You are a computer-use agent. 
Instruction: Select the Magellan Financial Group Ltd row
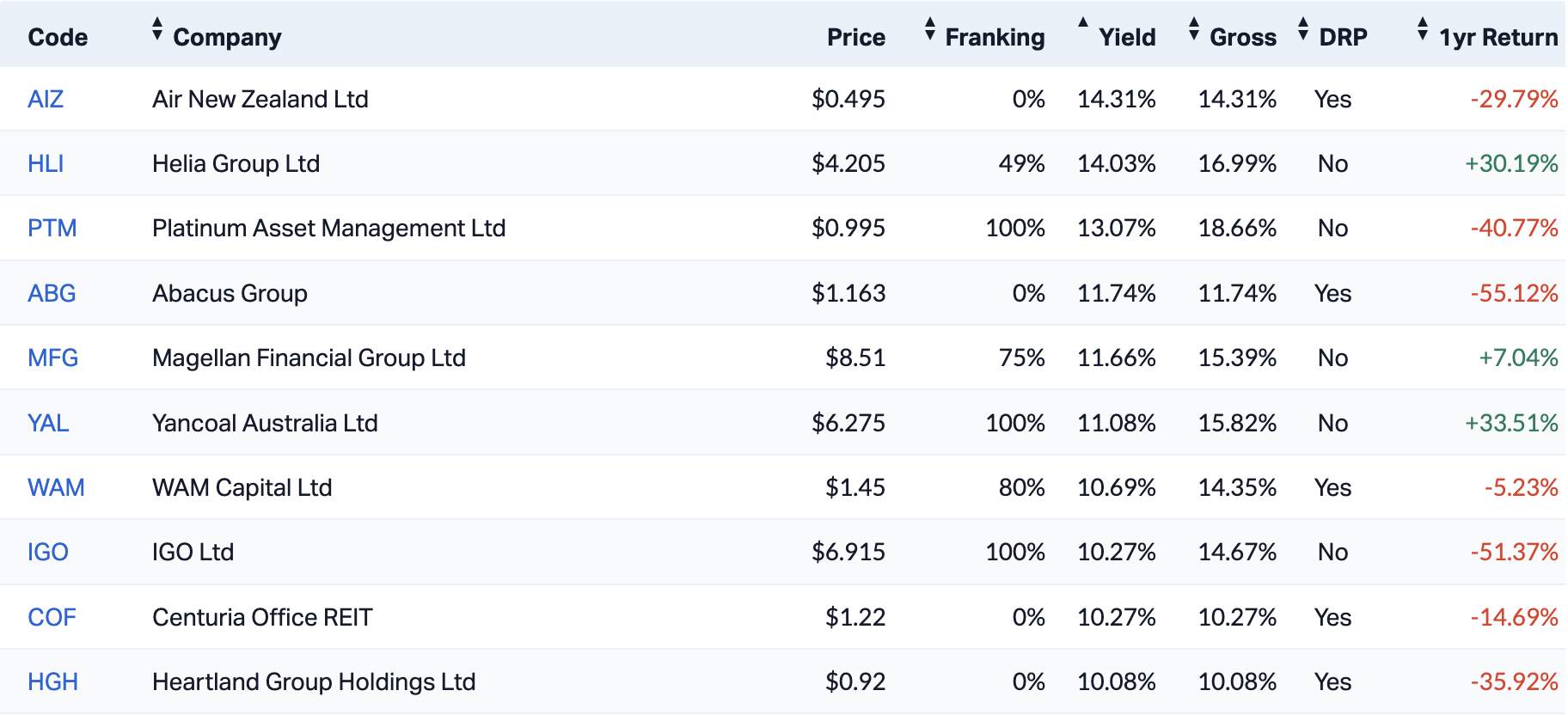(602, 357)
